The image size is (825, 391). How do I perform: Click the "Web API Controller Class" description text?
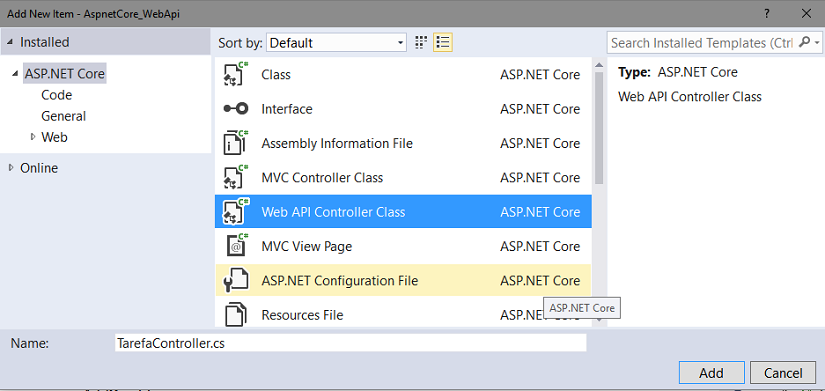690,97
